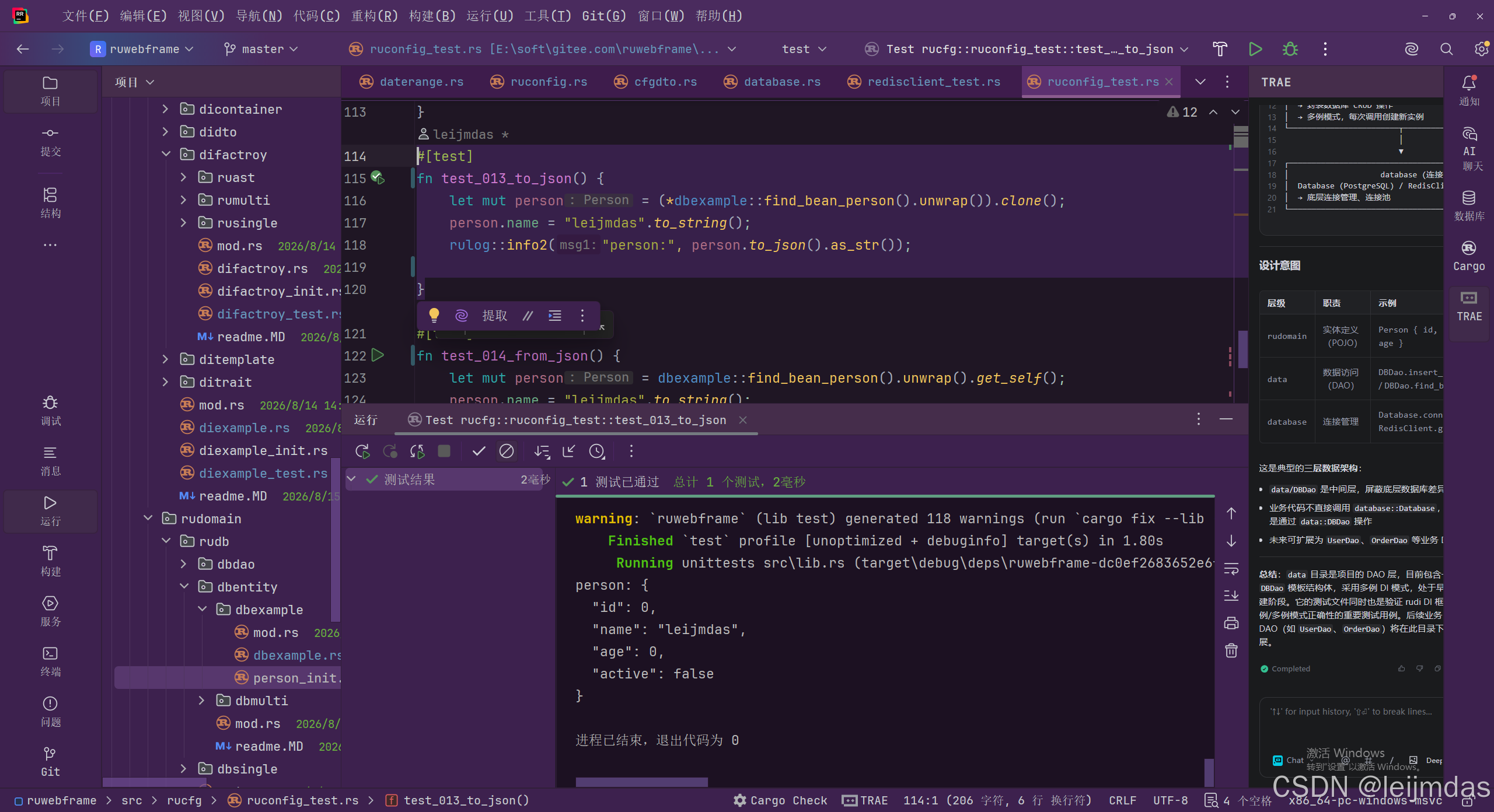
Task: Rerun the test in run panel
Action: (x=362, y=451)
